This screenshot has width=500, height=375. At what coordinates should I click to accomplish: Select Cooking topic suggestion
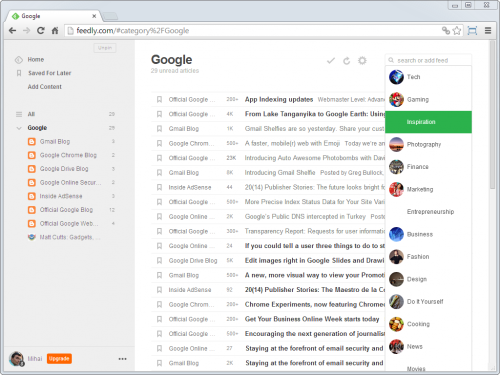(428, 324)
